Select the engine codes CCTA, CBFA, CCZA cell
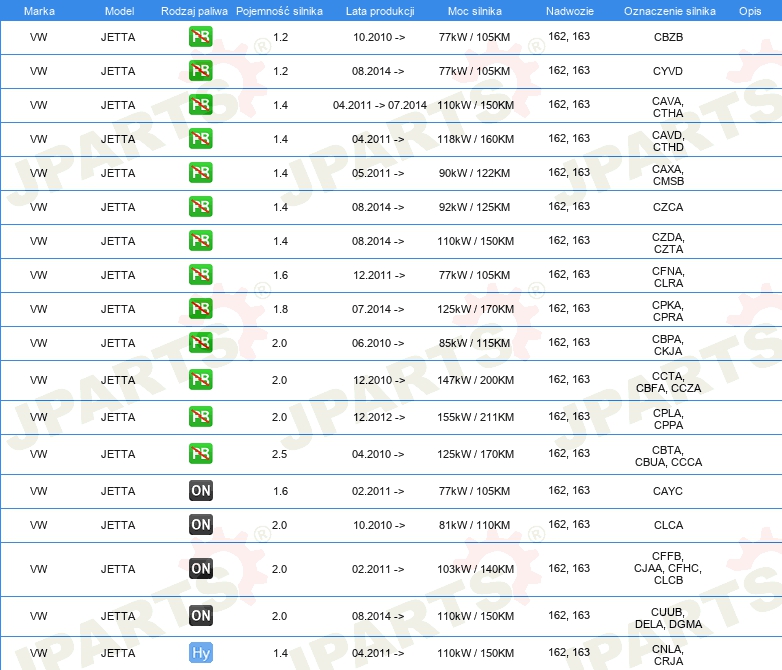This screenshot has width=782, height=670. coord(668,382)
